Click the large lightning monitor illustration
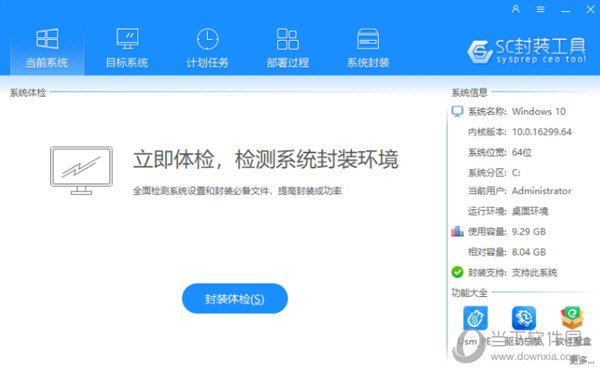600x380 pixels. (x=82, y=170)
